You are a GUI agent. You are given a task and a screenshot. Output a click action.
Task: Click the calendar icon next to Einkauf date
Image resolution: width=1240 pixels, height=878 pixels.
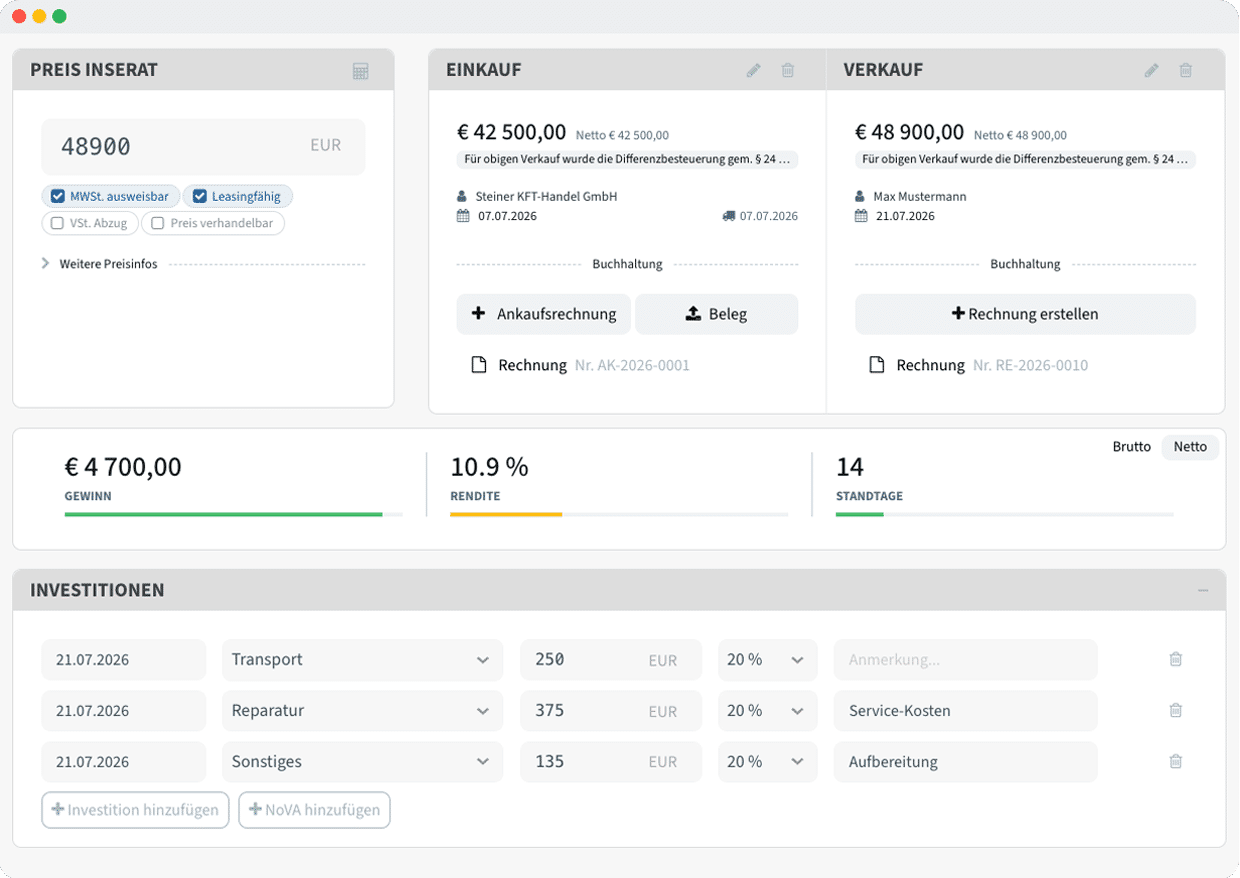pos(463,216)
